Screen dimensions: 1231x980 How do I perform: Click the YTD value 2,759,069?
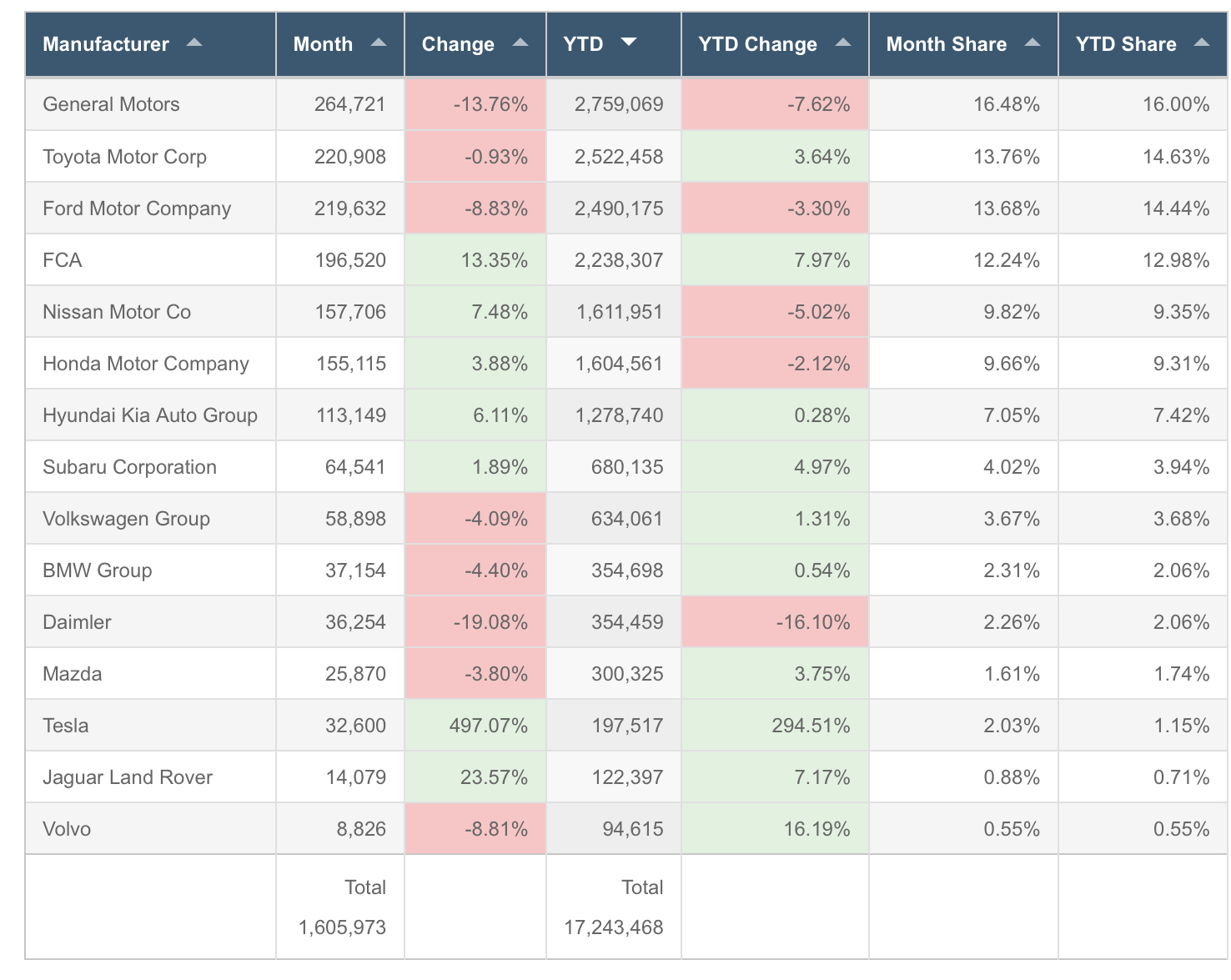point(619,104)
